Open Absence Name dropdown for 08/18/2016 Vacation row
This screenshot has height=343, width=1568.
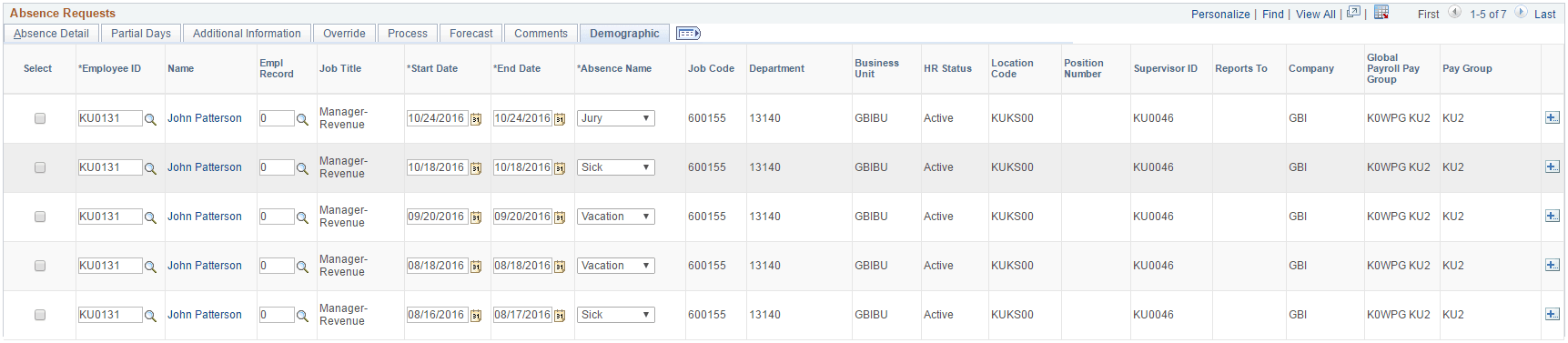[x=616, y=266]
